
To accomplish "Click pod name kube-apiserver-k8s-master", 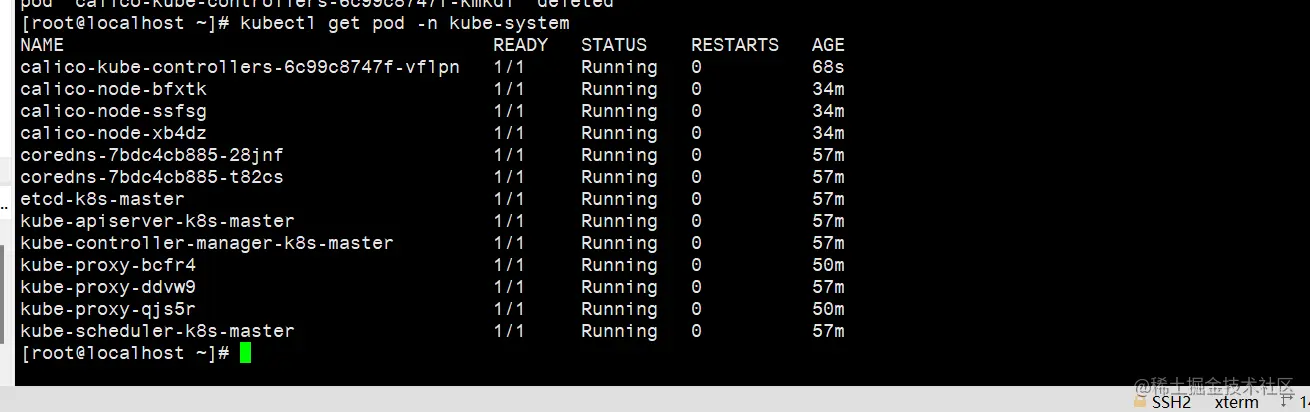I will (x=157, y=221).
